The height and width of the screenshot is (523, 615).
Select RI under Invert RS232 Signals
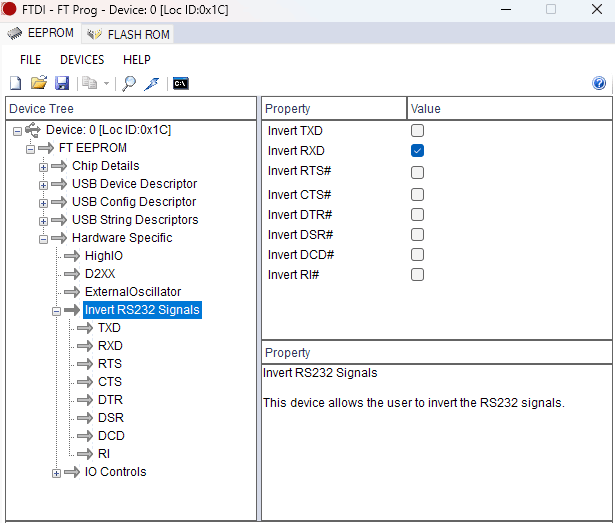click(x=104, y=454)
